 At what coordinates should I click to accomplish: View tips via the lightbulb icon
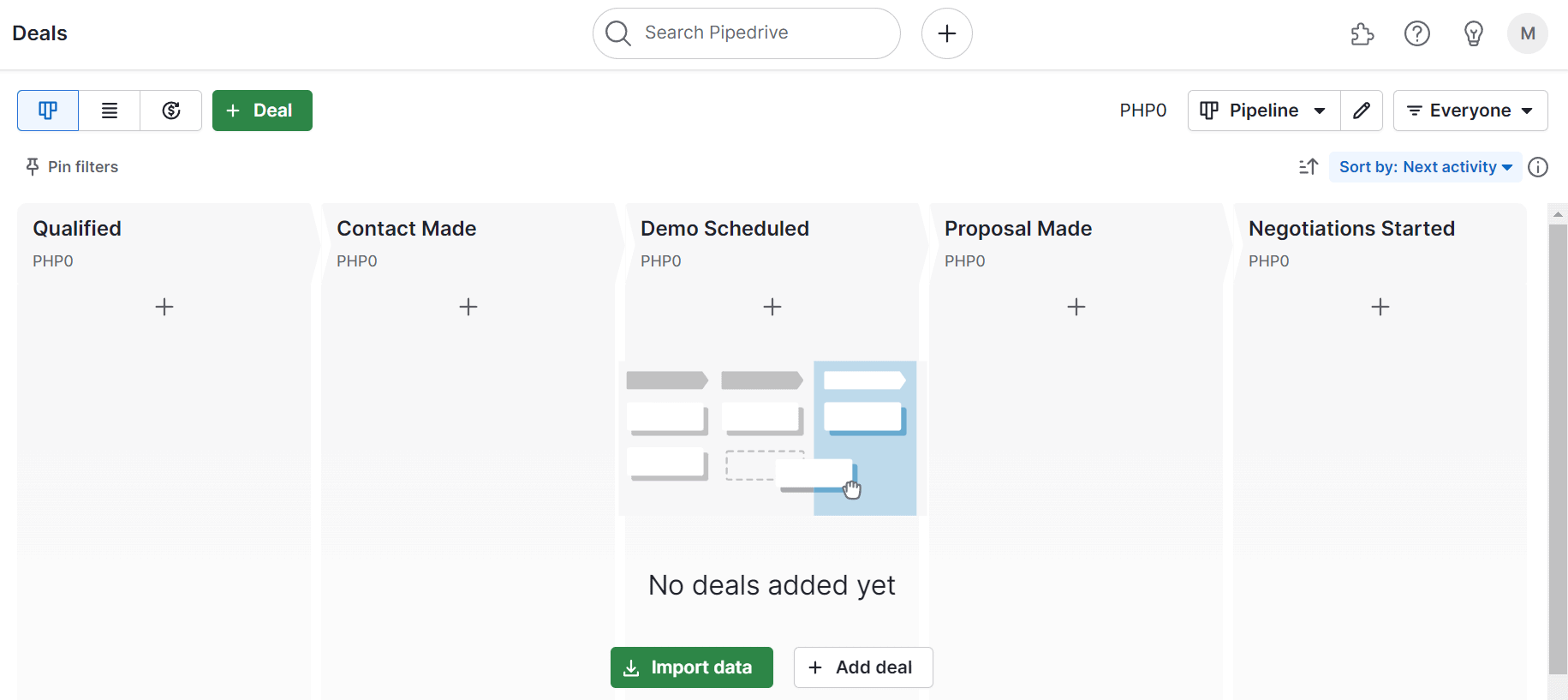[1474, 33]
